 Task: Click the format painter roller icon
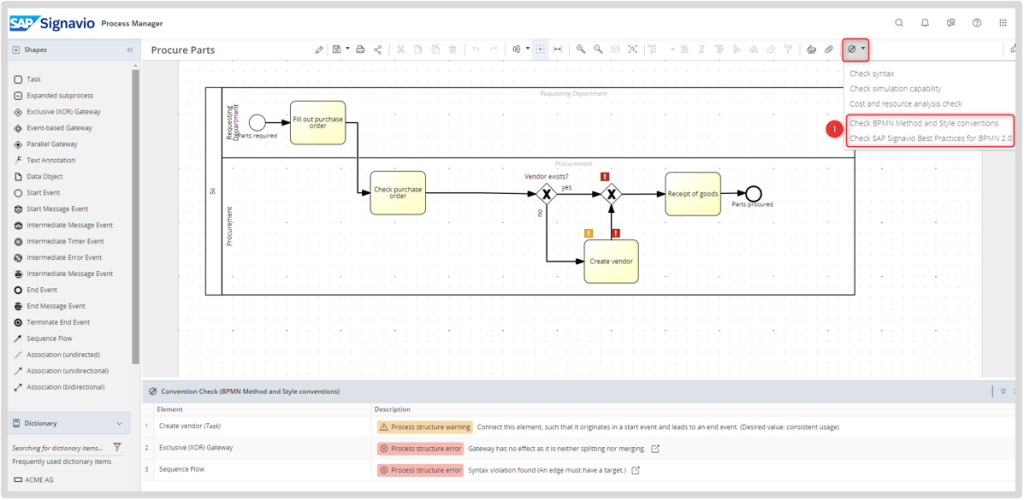point(788,49)
